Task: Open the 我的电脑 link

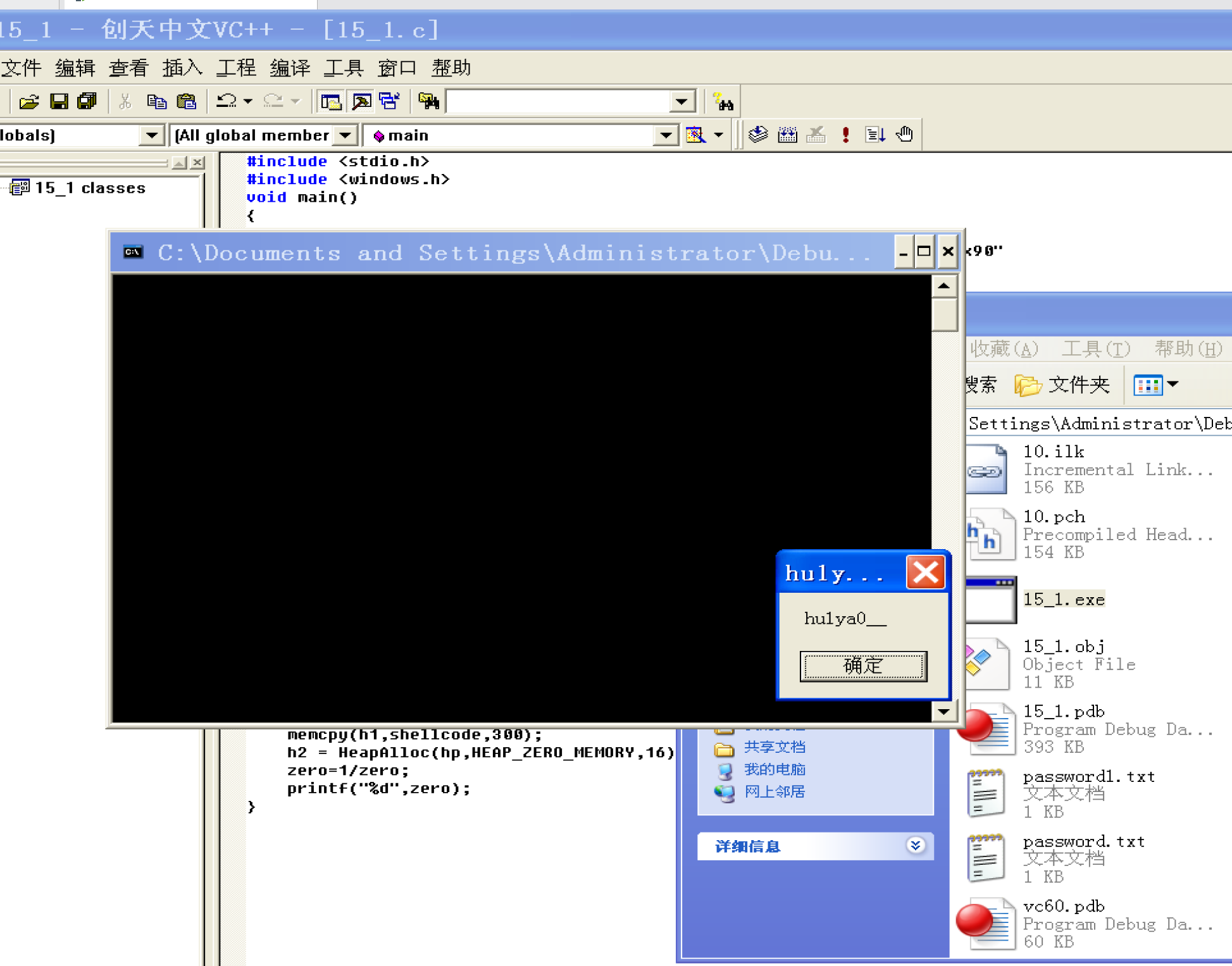Action: click(774, 769)
